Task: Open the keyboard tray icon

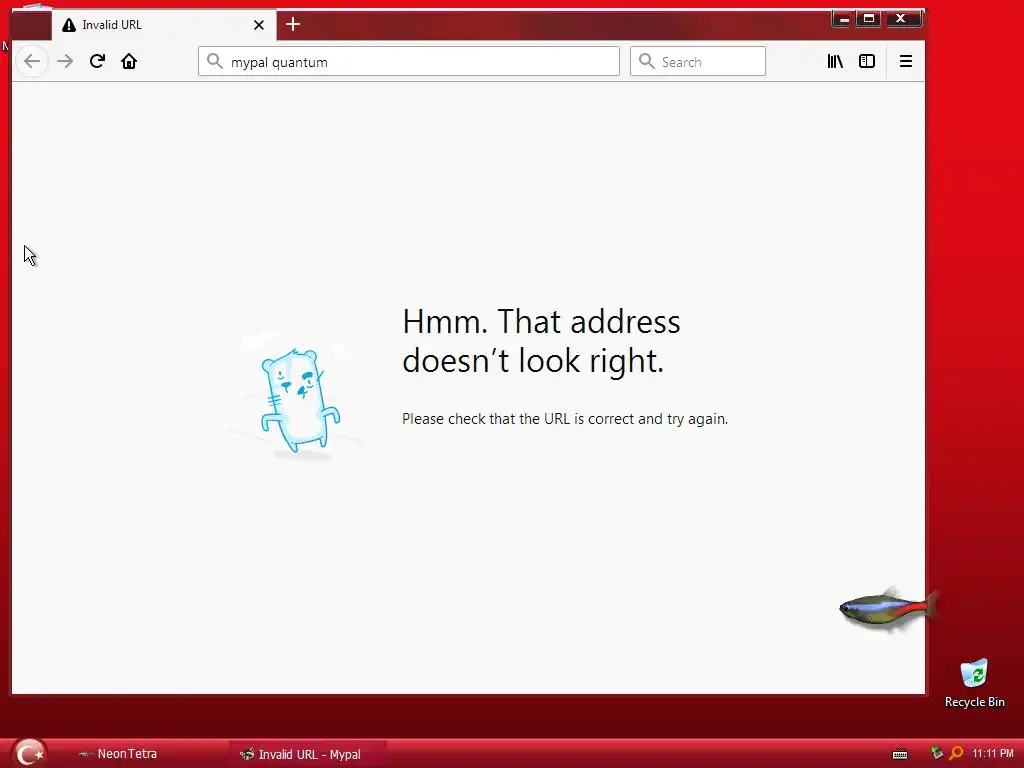Action: pyautogui.click(x=900, y=754)
